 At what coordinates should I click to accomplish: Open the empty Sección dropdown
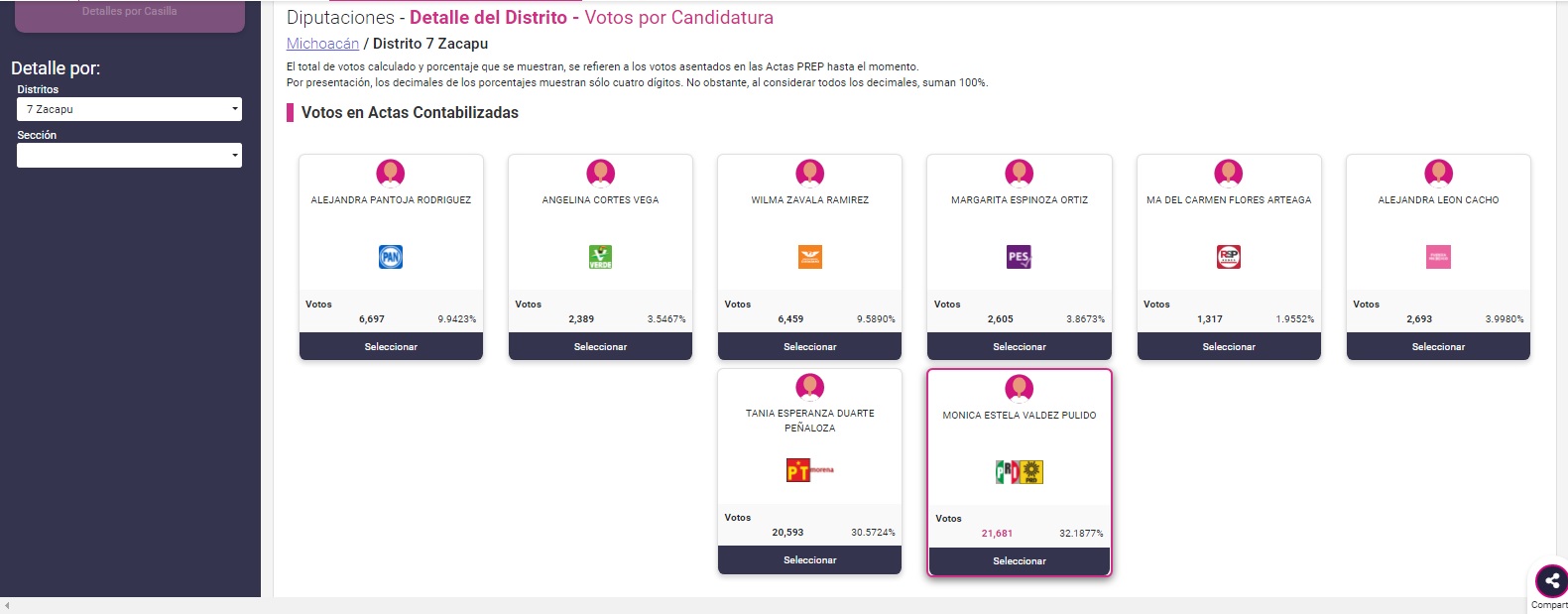(x=129, y=155)
